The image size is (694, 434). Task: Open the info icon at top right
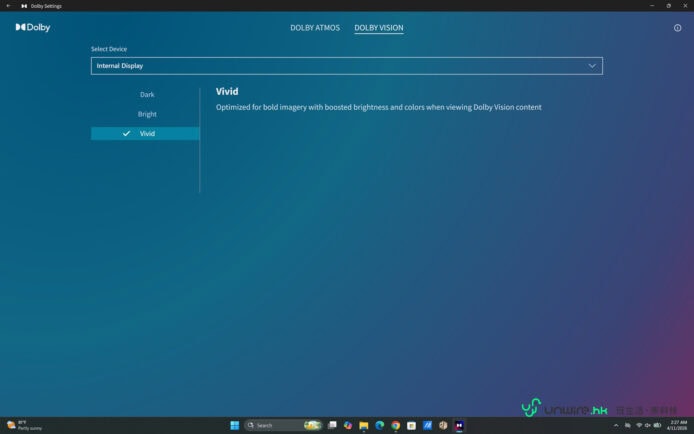pos(677,28)
